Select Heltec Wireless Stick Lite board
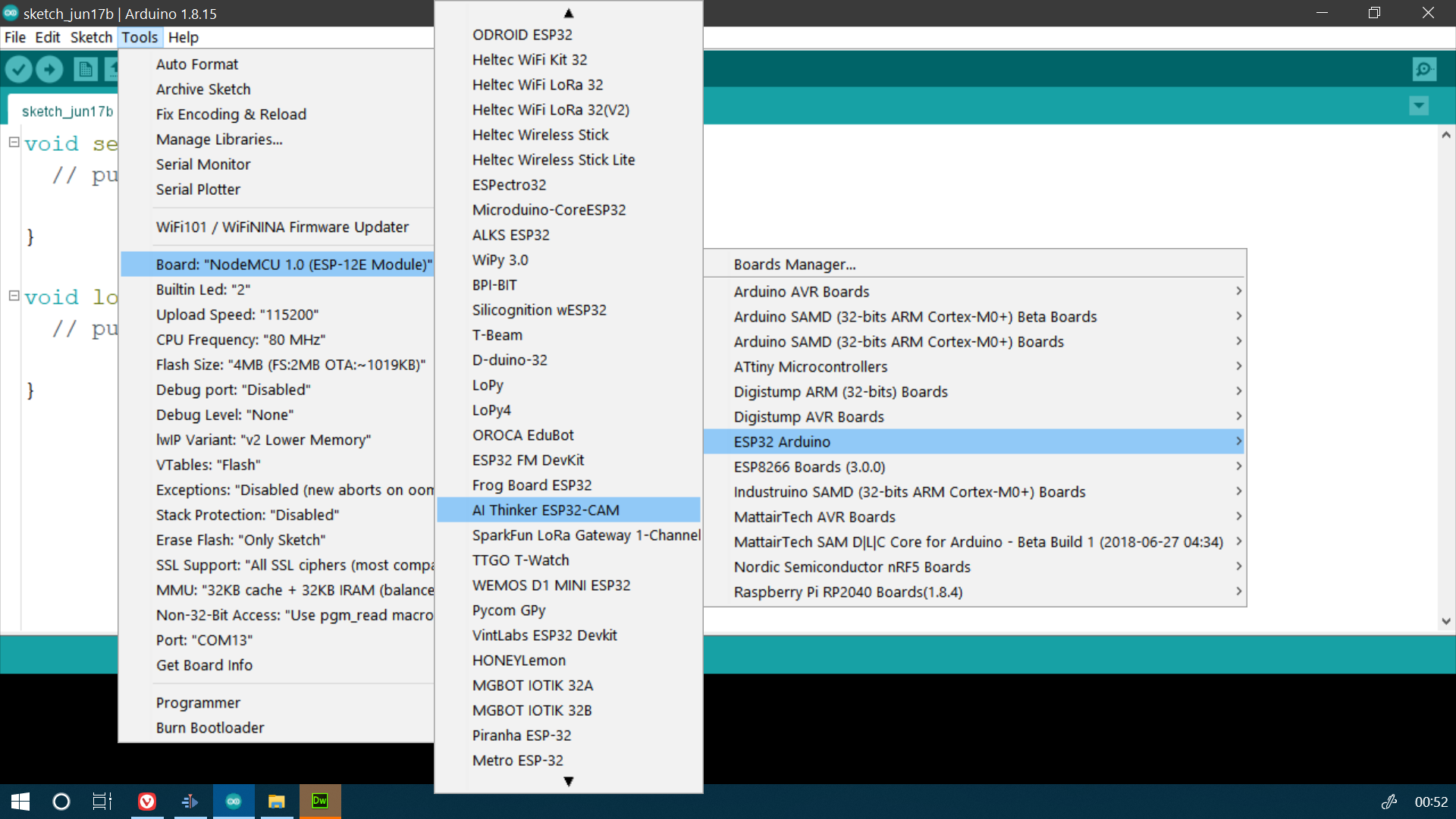Viewport: 1456px width, 819px height. point(569,160)
